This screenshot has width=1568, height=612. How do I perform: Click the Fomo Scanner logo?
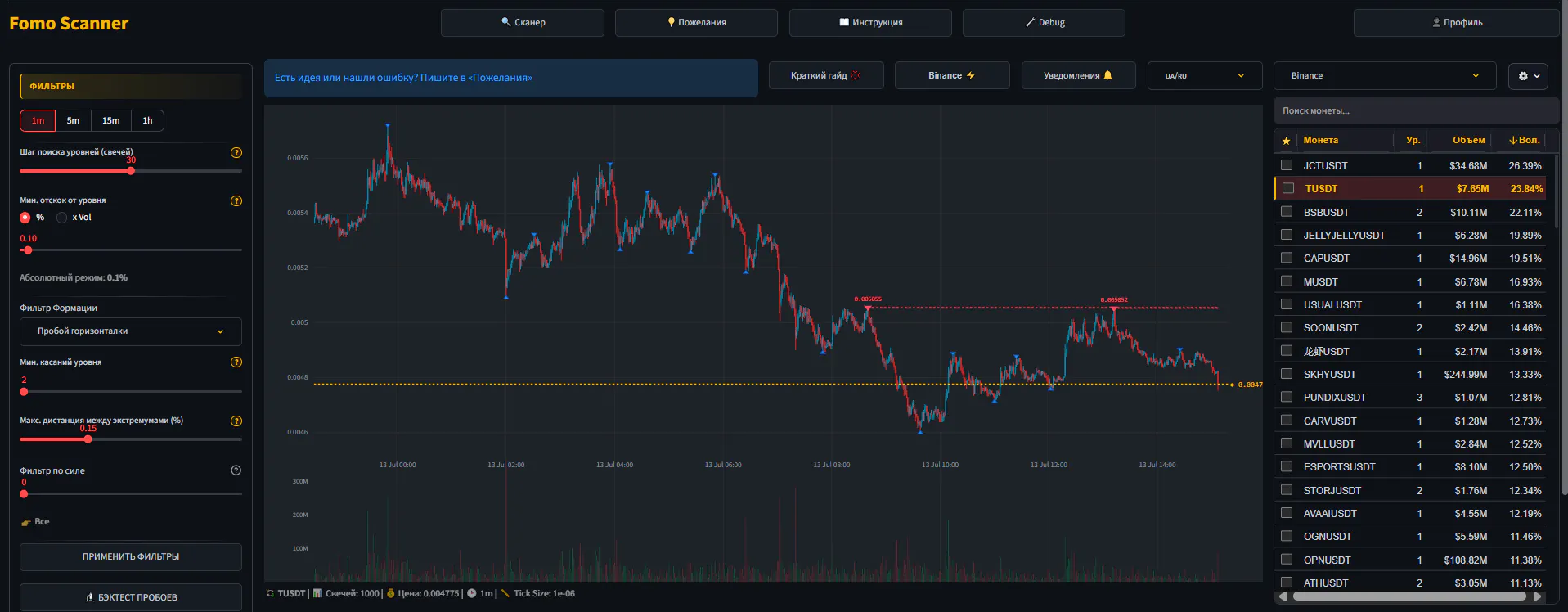[x=69, y=24]
